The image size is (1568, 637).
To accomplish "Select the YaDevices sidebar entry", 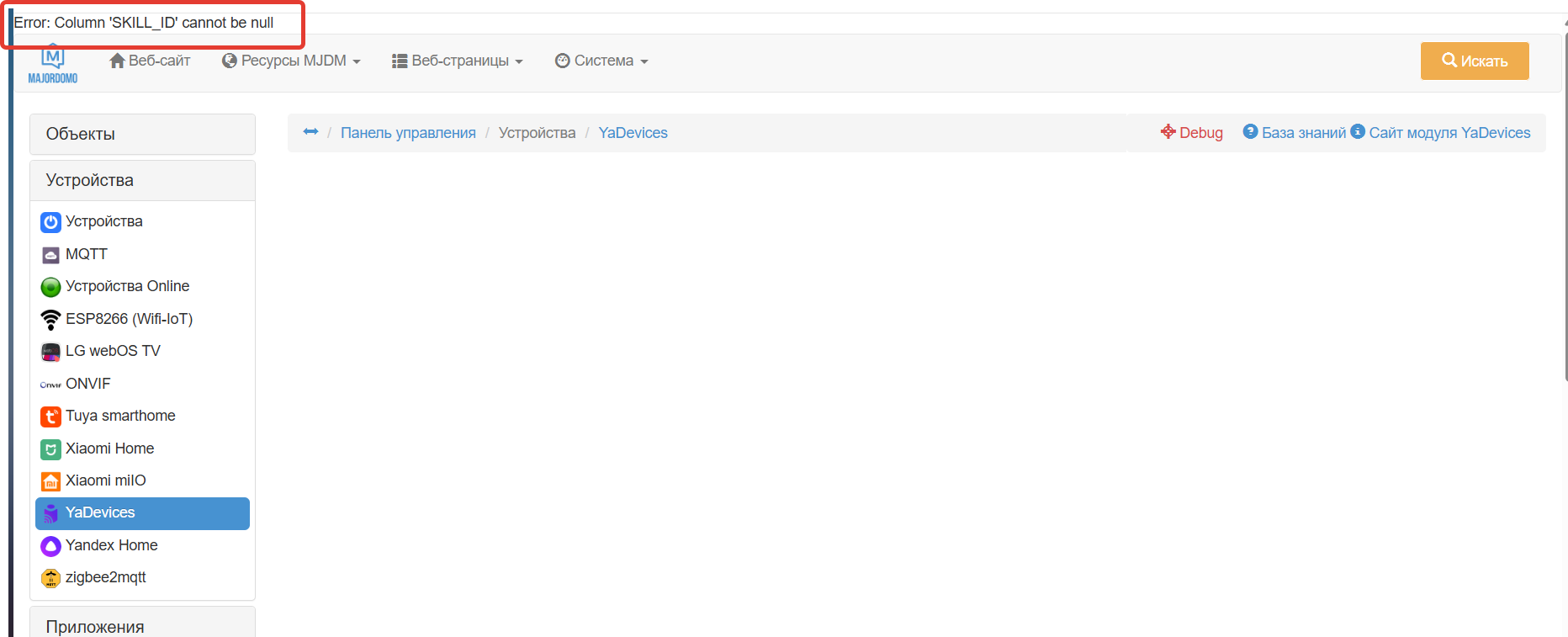I will pyautogui.click(x=142, y=513).
